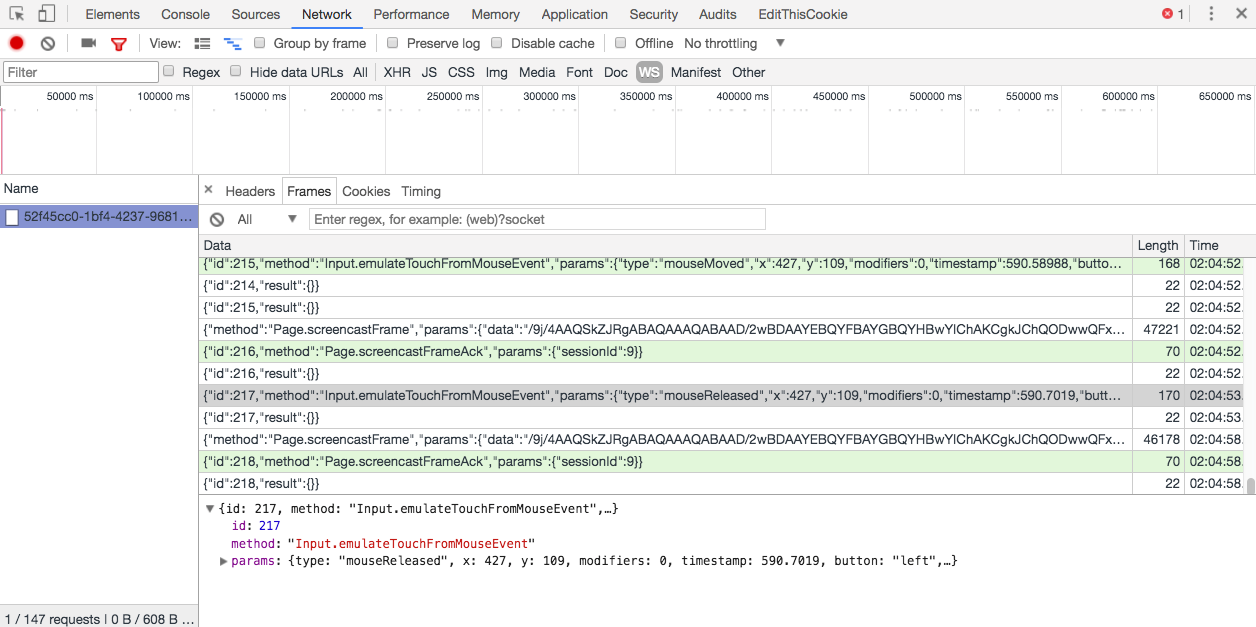The width and height of the screenshot is (1256, 627).
Task: Select the mouseMoved id 215 frame row
Action: click(722, 264)
